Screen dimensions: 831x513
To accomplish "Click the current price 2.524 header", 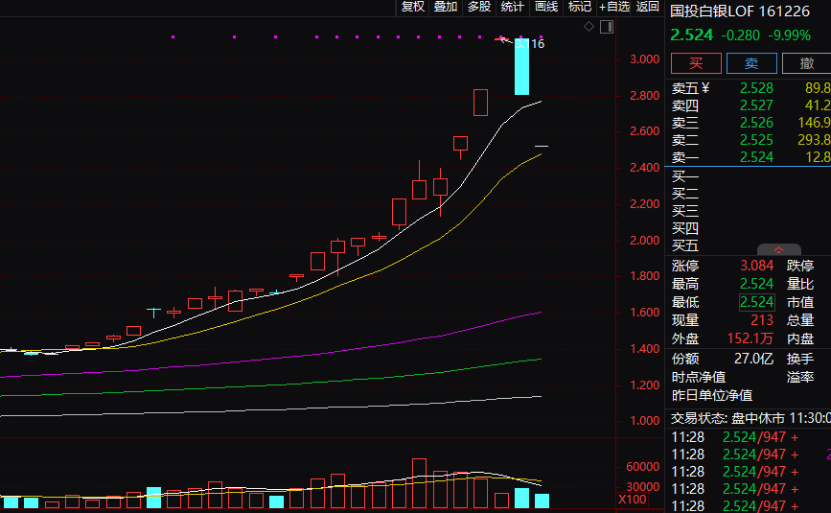I will tap(692, 36).
